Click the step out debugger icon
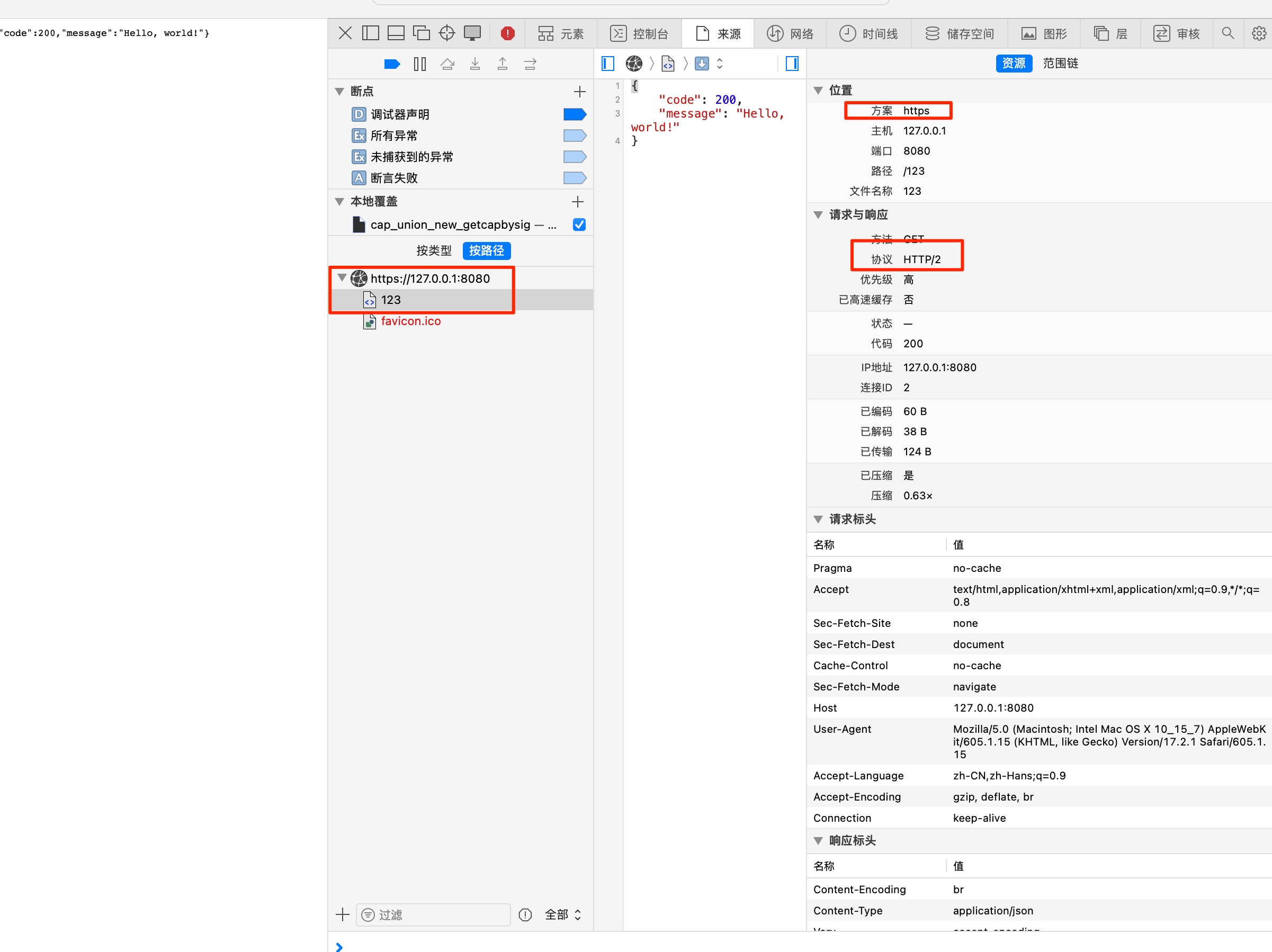Screen dimensions: 1272x952 pos(503,63)
